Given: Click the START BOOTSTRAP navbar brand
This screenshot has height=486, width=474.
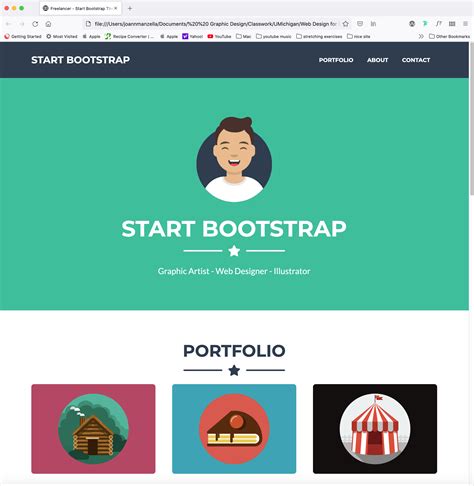Looking at the screenshot, I should [x=81, y=60].
